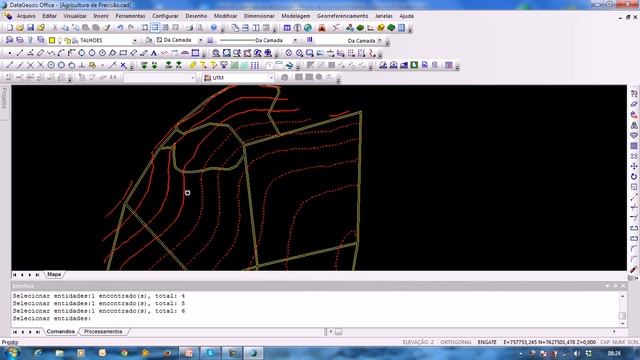Toggle layer TALHOES light bulb visibility
Screen dimensions: 640x360
tap(60, 40)
